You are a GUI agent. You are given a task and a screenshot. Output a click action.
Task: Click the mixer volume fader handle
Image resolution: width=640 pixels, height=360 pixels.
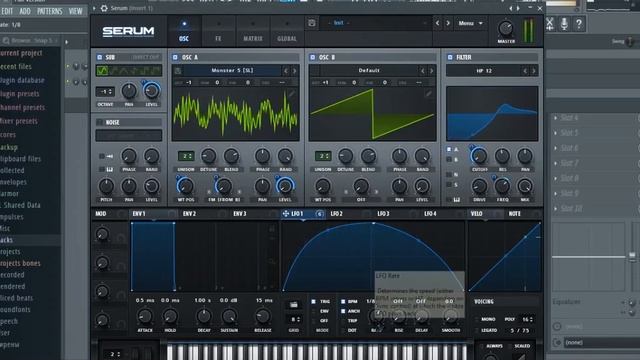pos(632,257)
